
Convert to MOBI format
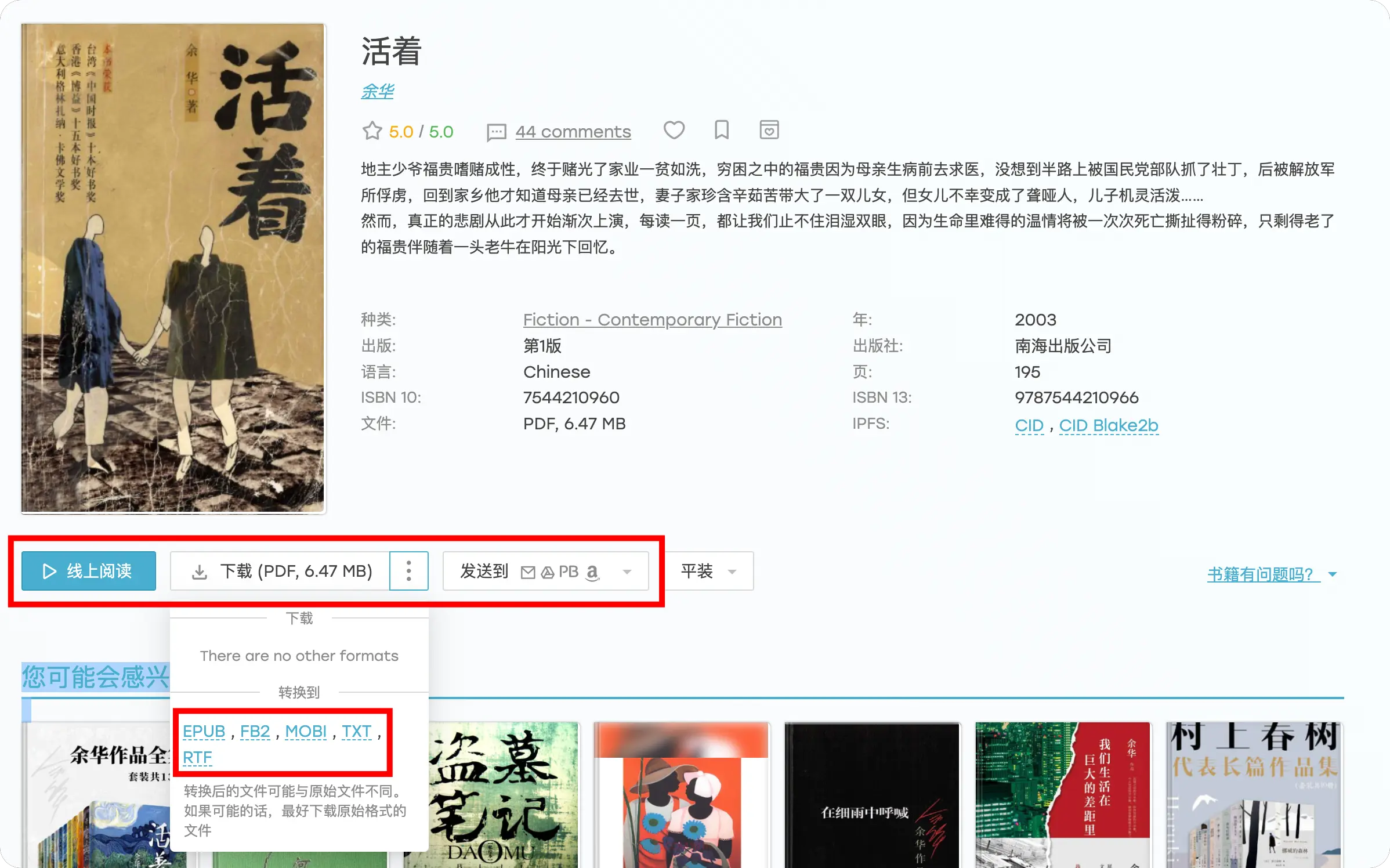(x=306, y=731)
